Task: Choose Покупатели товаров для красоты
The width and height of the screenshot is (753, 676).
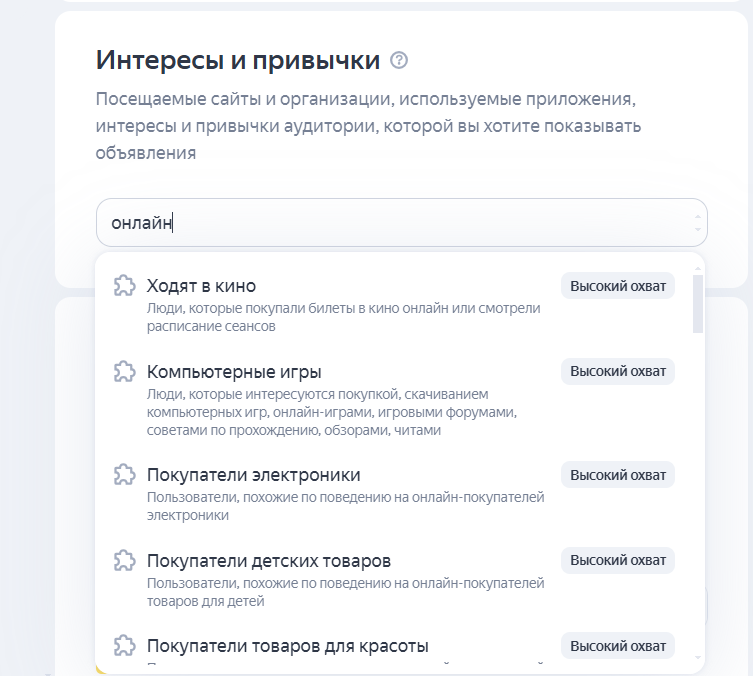Action: point(287,646)
